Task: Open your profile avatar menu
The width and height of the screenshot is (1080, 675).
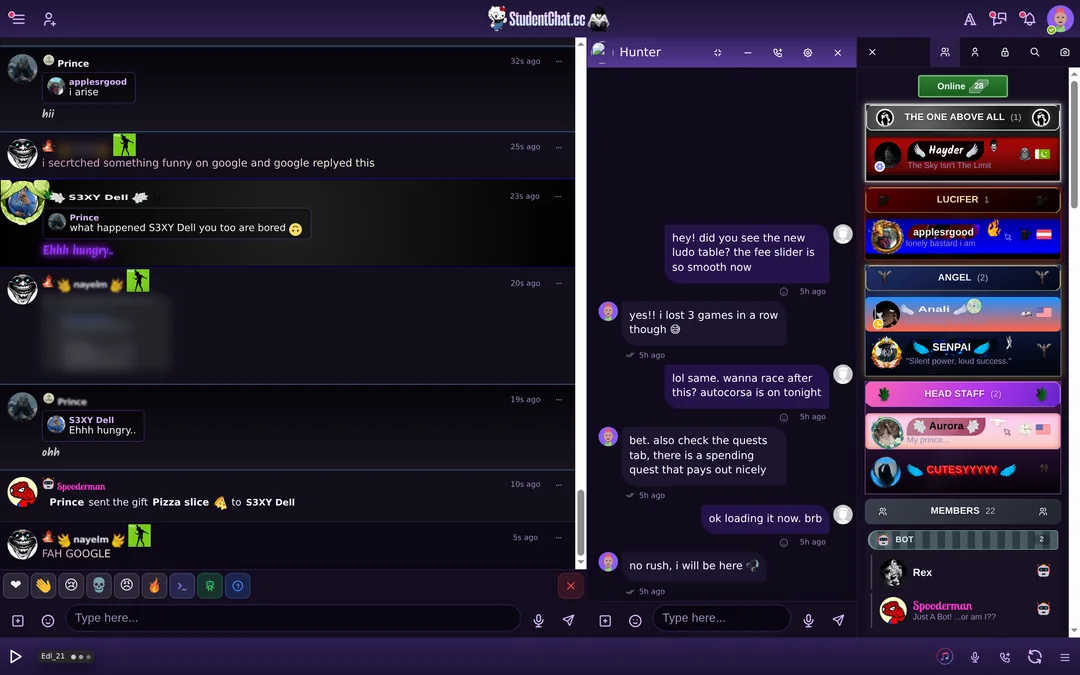Action: pyautogui.click(x=1060, y=19)
